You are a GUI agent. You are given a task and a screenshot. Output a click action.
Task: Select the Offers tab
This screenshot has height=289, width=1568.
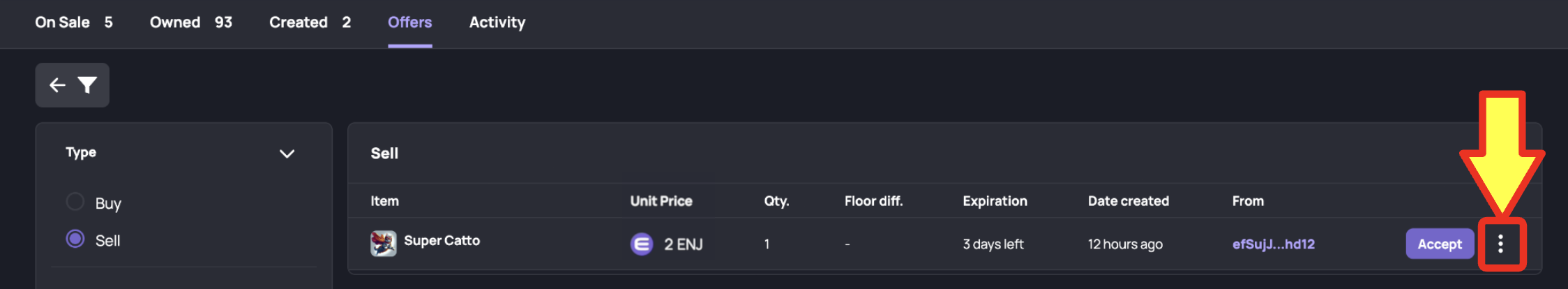click(410, 22)
